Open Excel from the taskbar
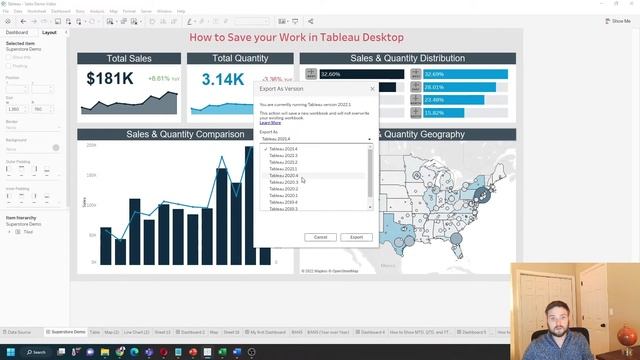Viewport: 640px width, 360px height. click(x=222, y=352)
